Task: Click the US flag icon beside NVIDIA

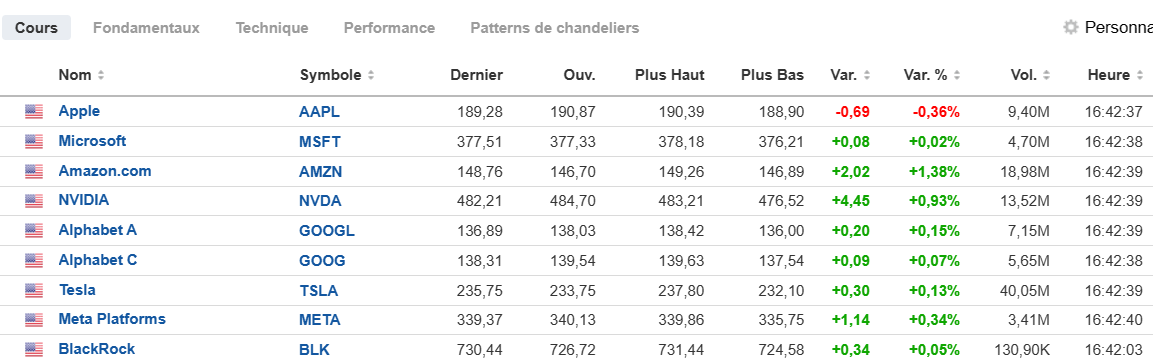Action: [34, 201]
